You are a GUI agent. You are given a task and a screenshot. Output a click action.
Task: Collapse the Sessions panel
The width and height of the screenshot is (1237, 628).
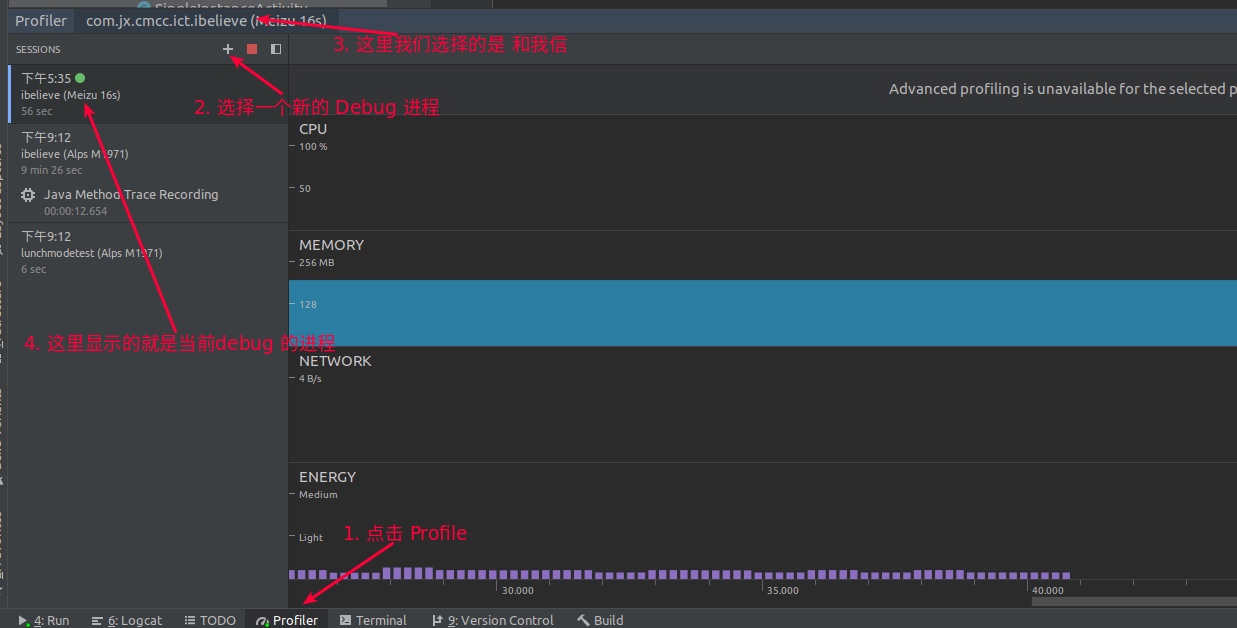pos(276,49)
